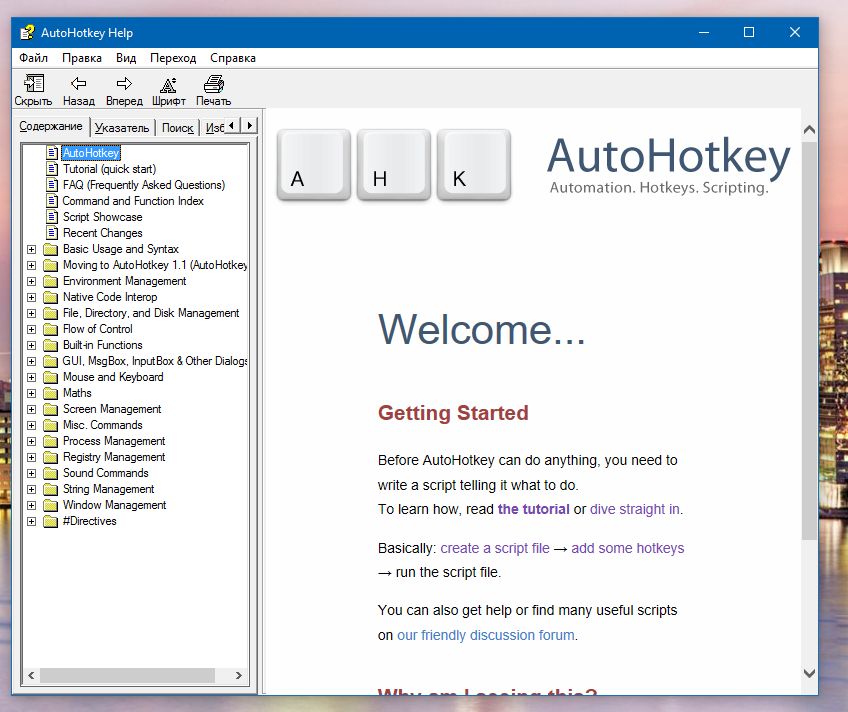This screenshot has height=712, width=848.
Task: Expand the Flow of Control folder
Action: 32,329
